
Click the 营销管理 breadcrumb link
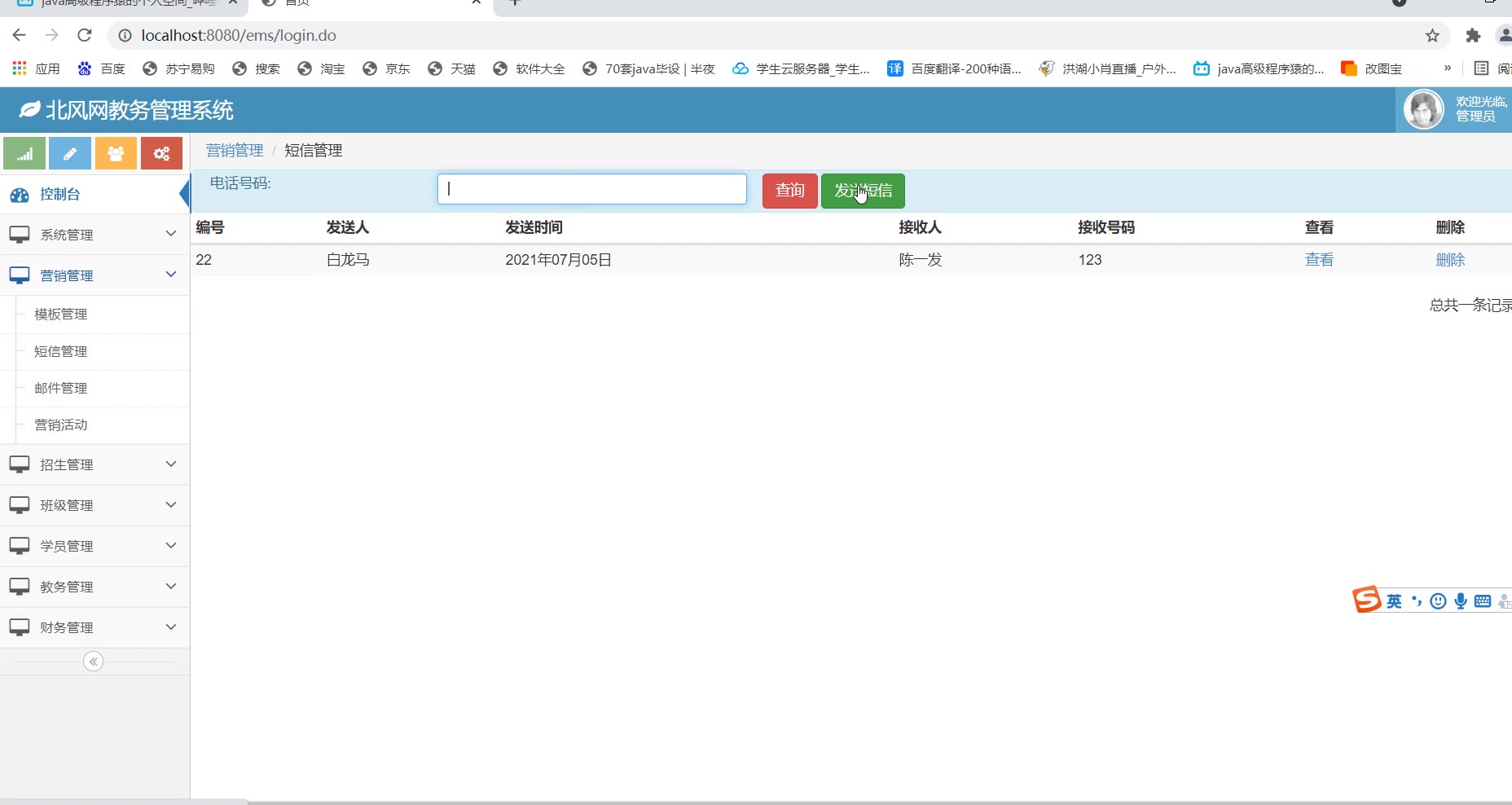click(235, 151)
